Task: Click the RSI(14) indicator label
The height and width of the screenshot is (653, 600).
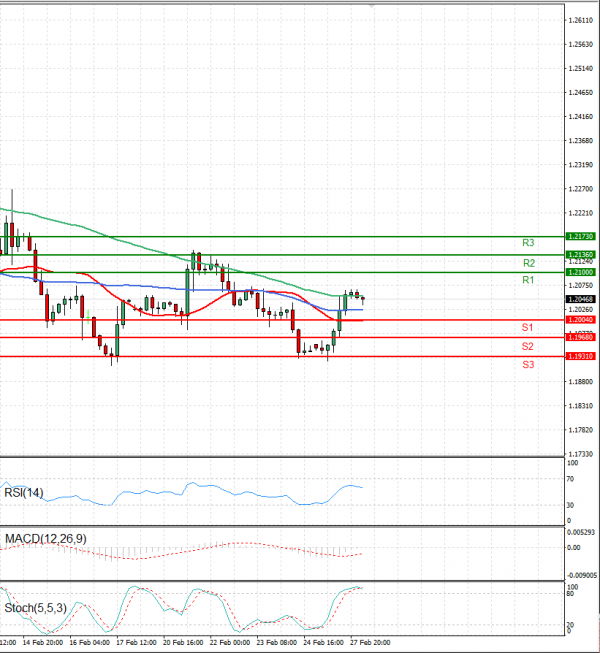Action: click(24, 493)
